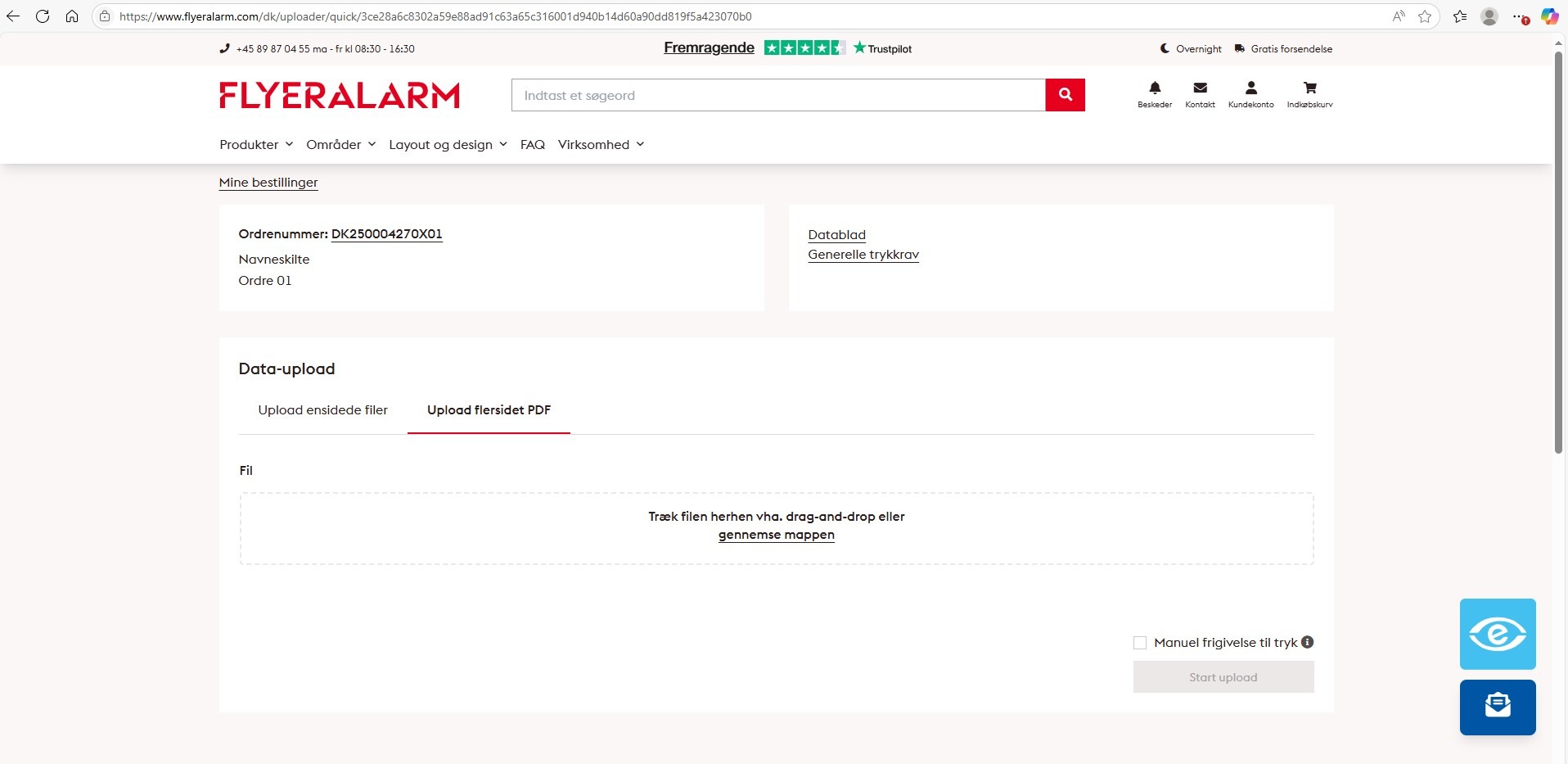This screenshot has height=764, width=1568.
Task: Expand the Virksomhed menu
Action: [601, 145]
